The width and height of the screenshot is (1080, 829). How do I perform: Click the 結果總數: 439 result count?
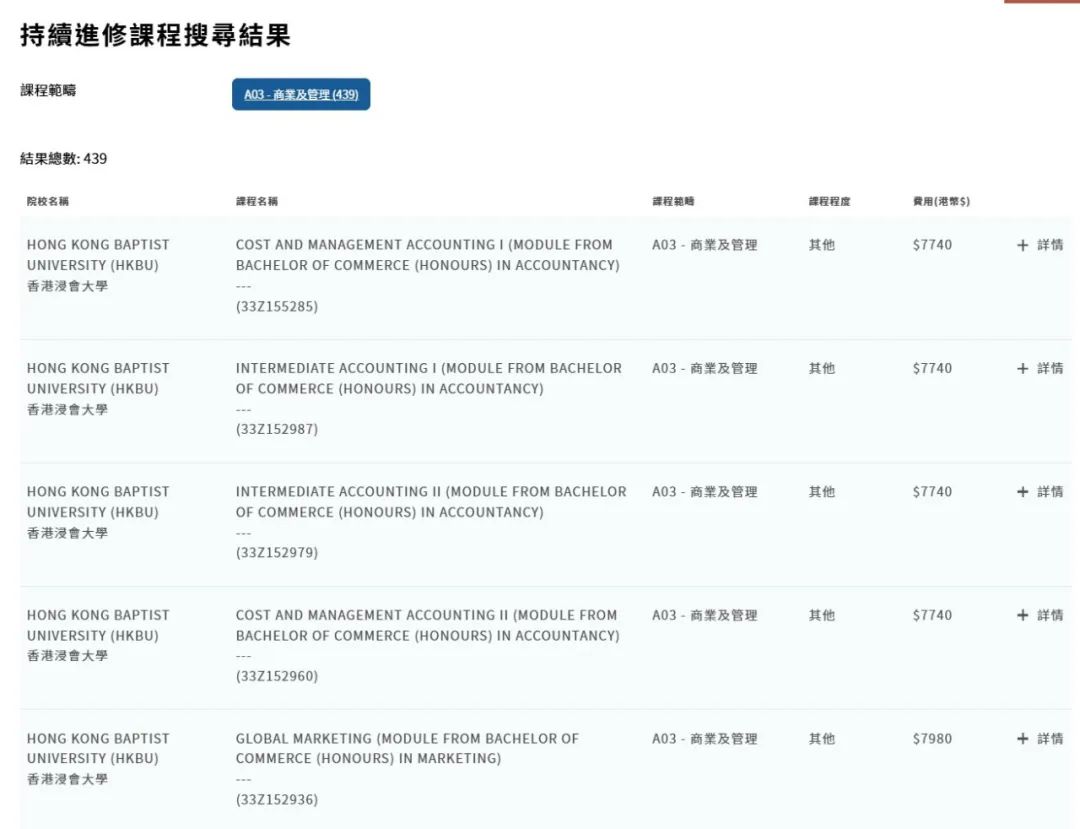tap(64, 158)
